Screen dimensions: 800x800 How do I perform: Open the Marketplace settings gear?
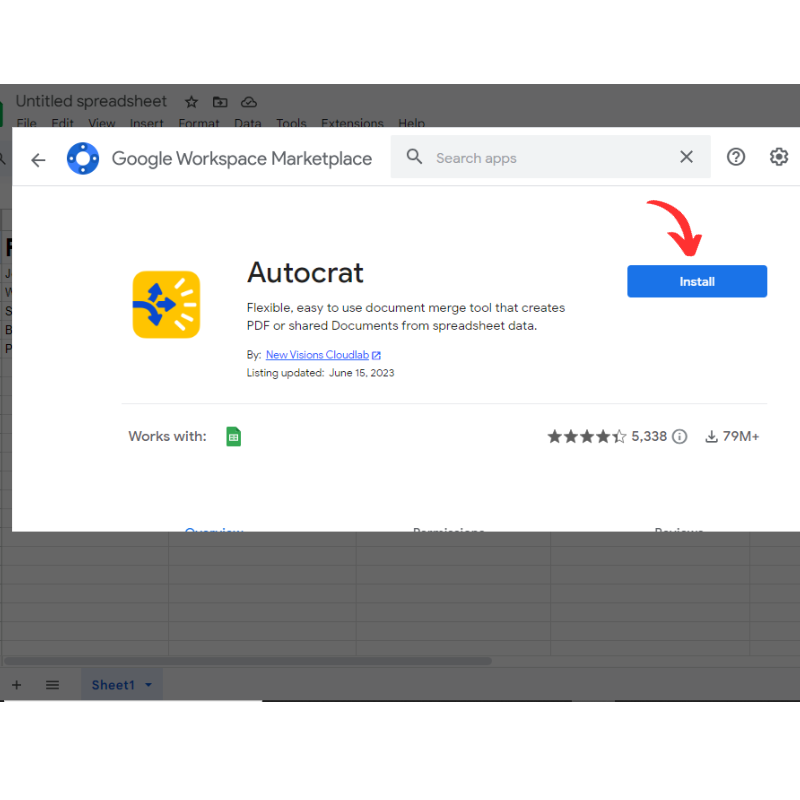(x=779, y=157)
